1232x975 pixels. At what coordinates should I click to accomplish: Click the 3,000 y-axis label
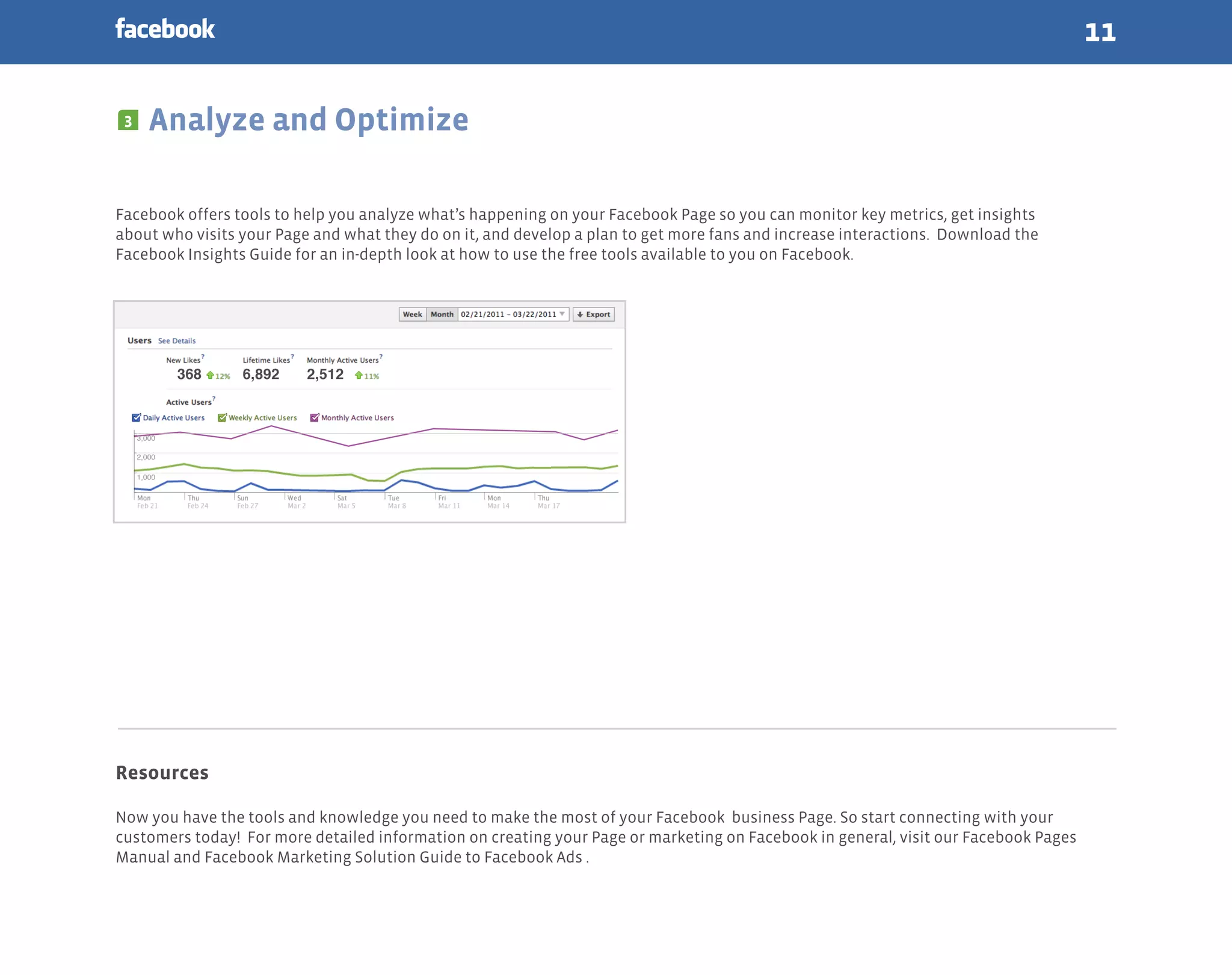click(x=146, y=438)
